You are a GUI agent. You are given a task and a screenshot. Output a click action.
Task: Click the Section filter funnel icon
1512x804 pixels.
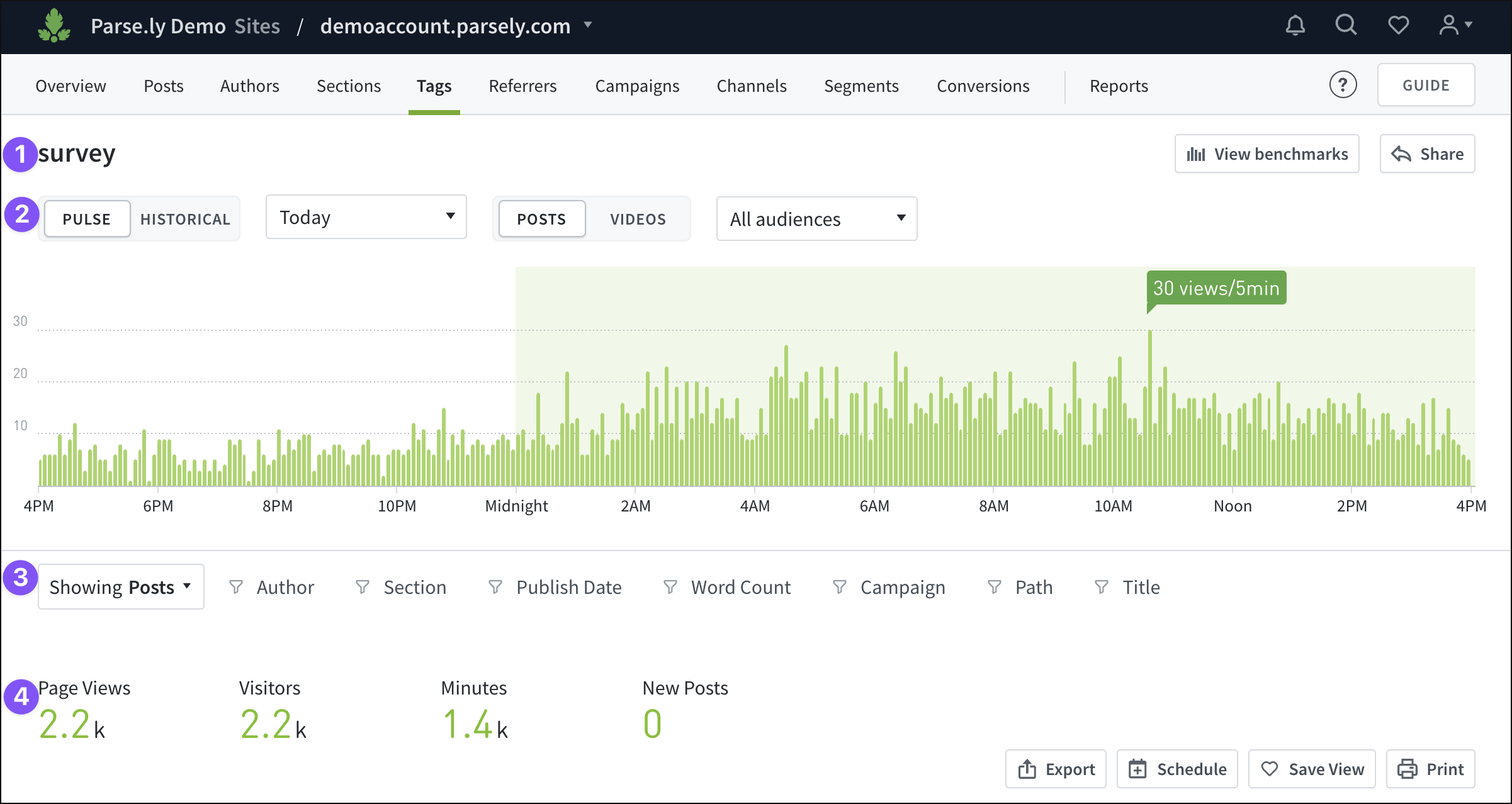(363, 587)
